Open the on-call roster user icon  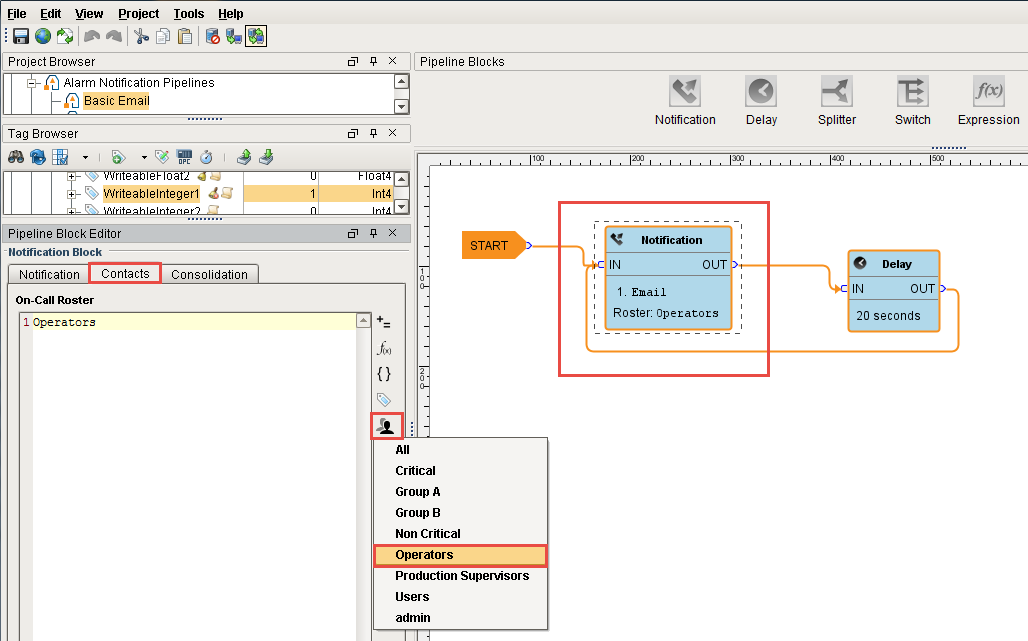tap(385, 427)
